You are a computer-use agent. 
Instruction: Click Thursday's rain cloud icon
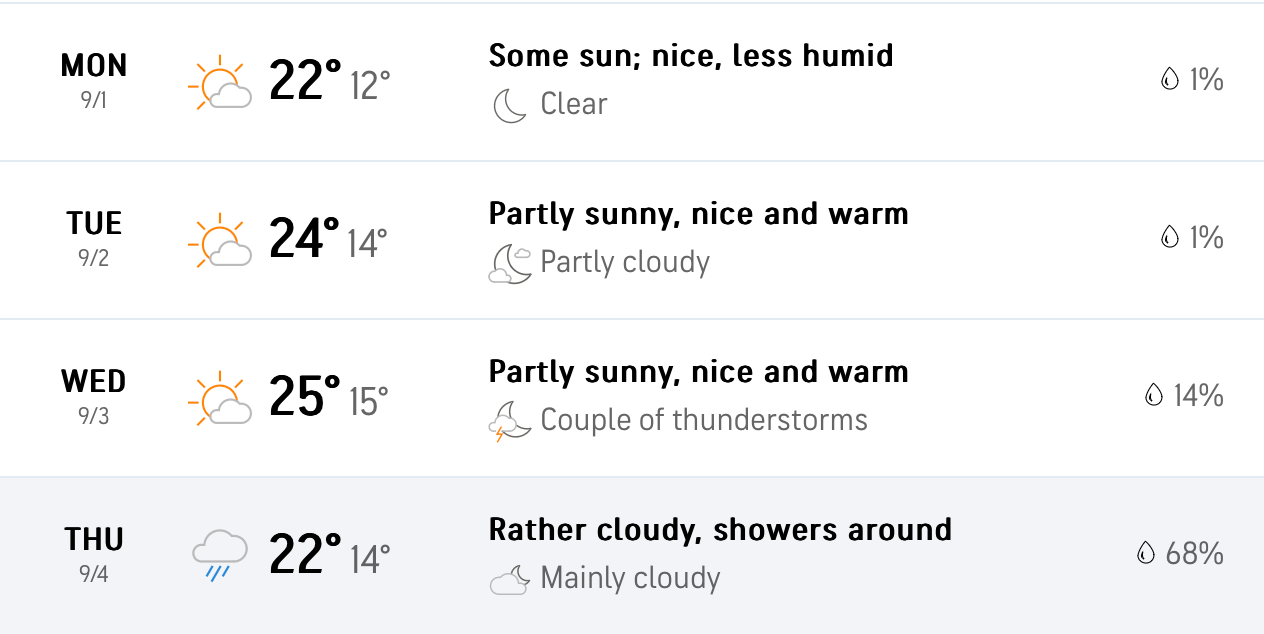[219, 555]
